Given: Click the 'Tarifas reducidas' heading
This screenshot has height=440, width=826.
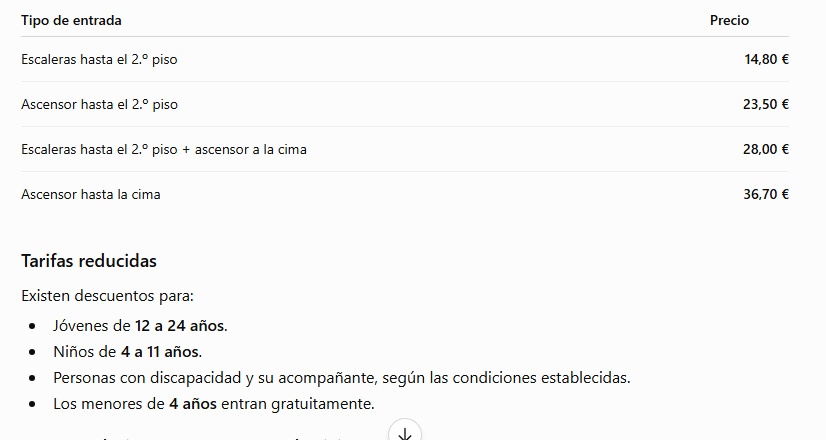Looking at the screenshot, I should [x=89, y=261].
